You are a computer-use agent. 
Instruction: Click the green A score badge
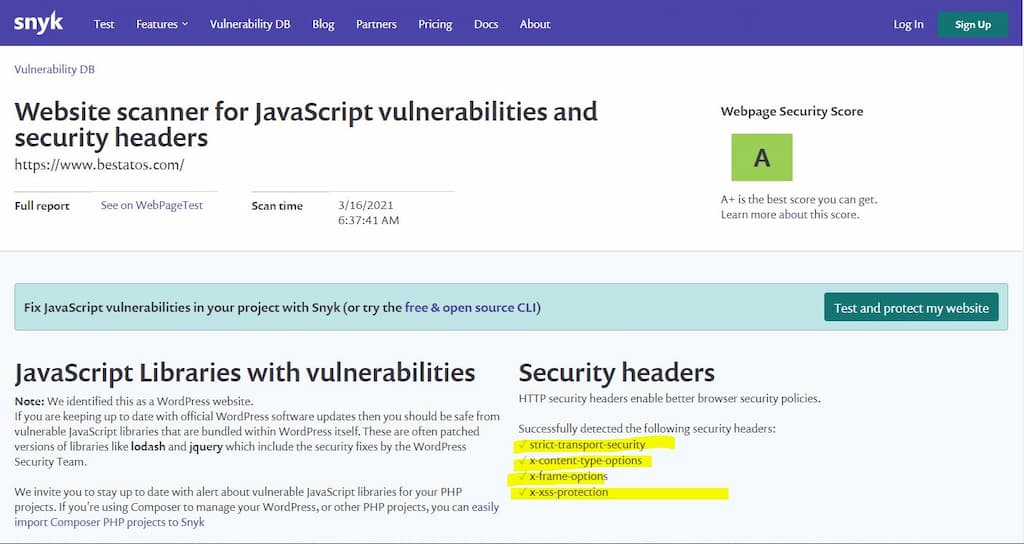click(x=761, y=157)
